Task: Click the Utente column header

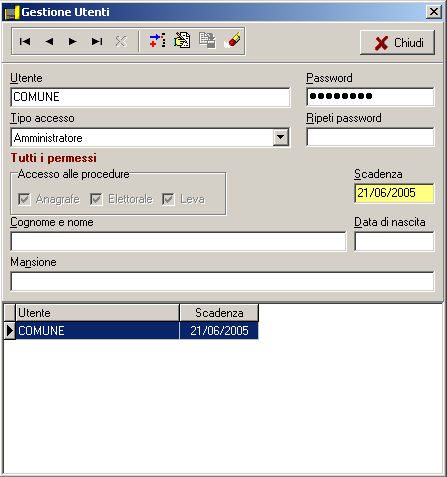Action: pyautogui.click(x=98, y=313)
